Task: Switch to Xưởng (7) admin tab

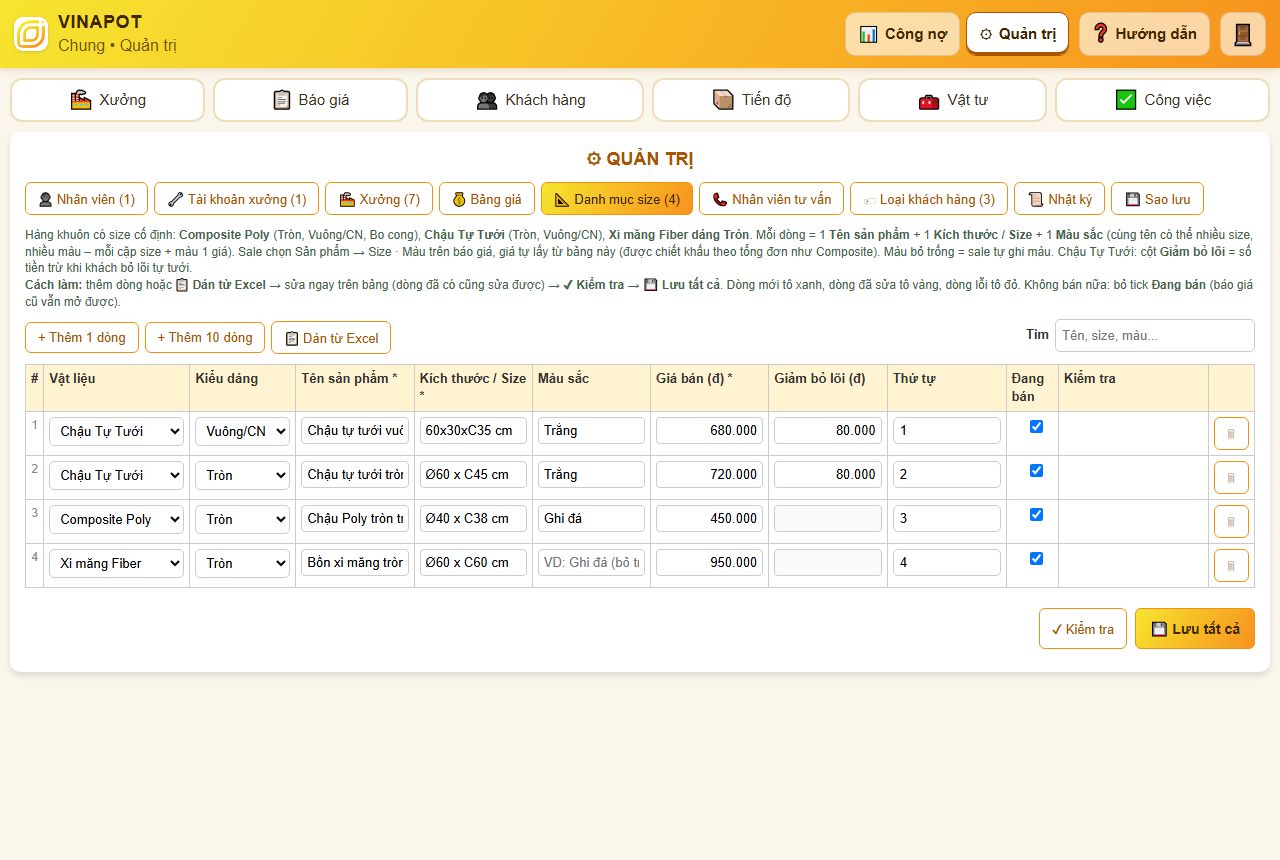Action: (x=379, y=199)
